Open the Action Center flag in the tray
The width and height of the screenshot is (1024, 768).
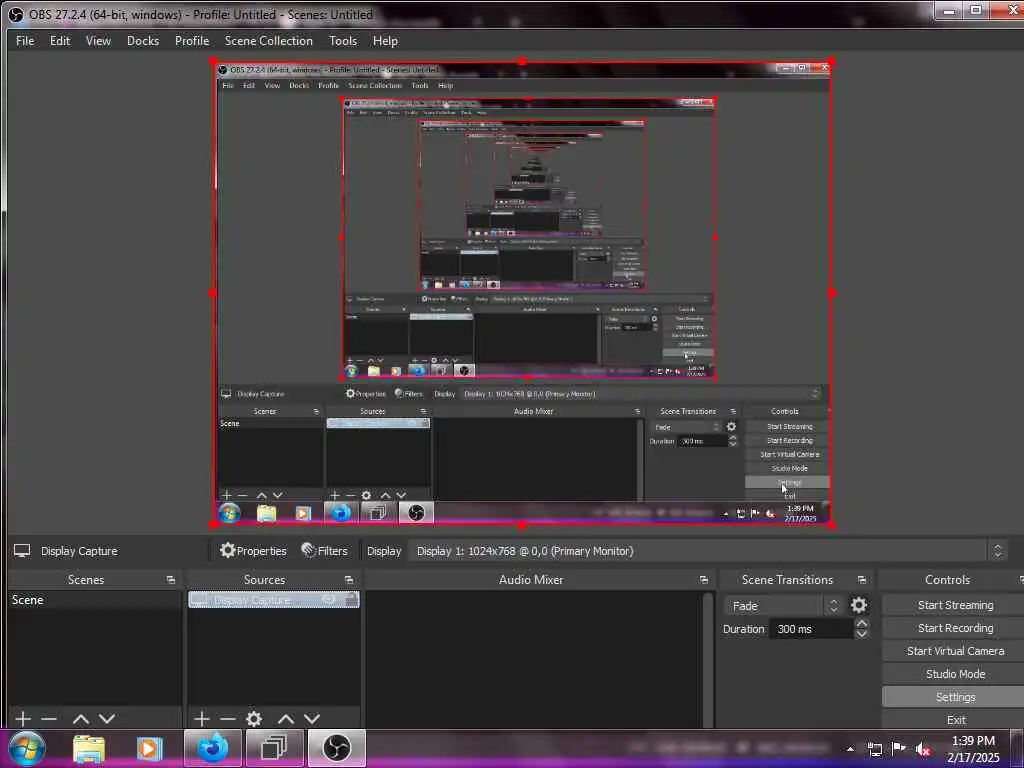click(x=899, y=749)
